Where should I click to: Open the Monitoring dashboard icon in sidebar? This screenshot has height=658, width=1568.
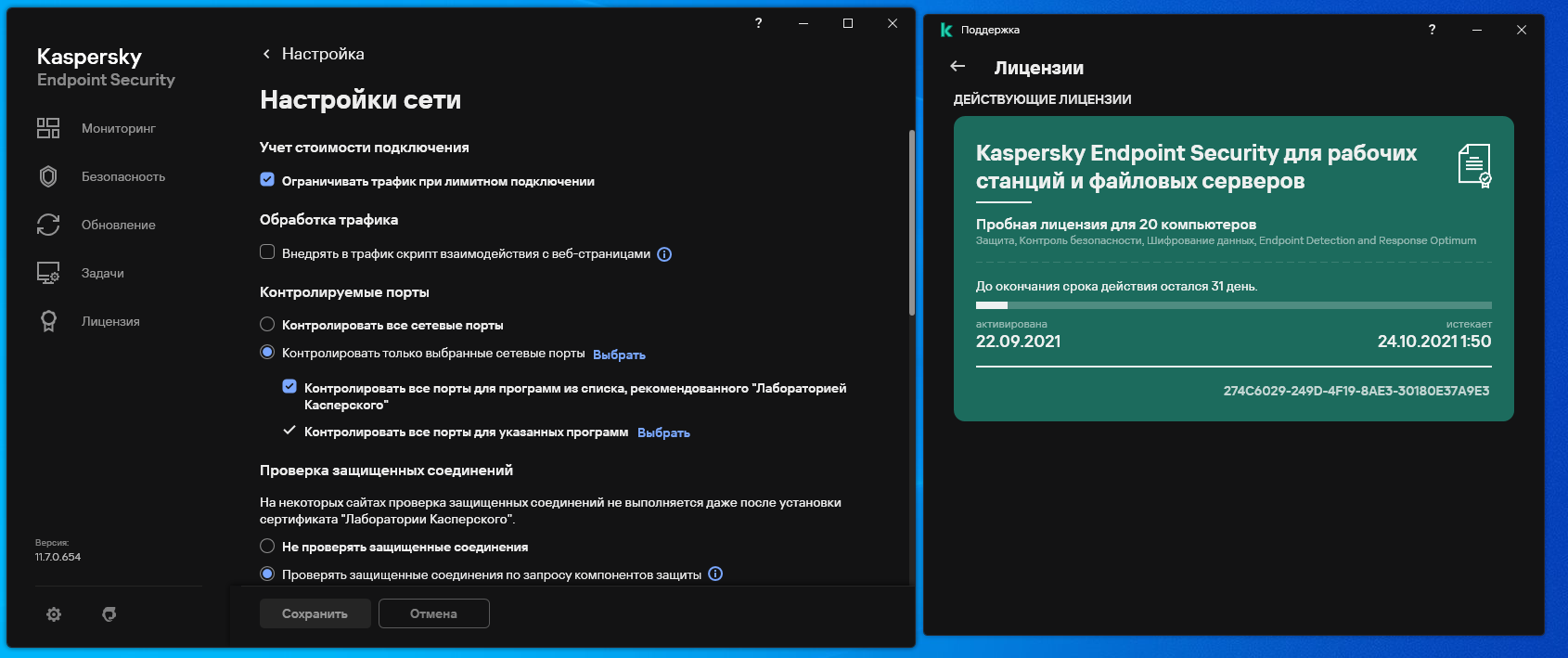tap(48, 128)
